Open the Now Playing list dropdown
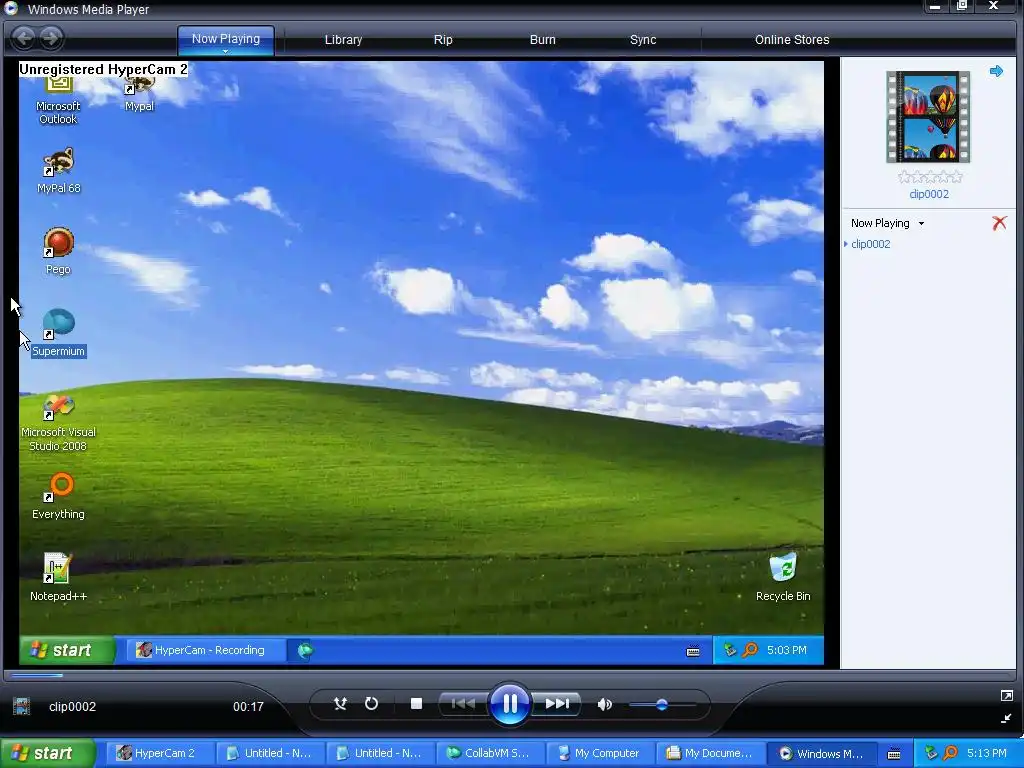 [887, 223]
